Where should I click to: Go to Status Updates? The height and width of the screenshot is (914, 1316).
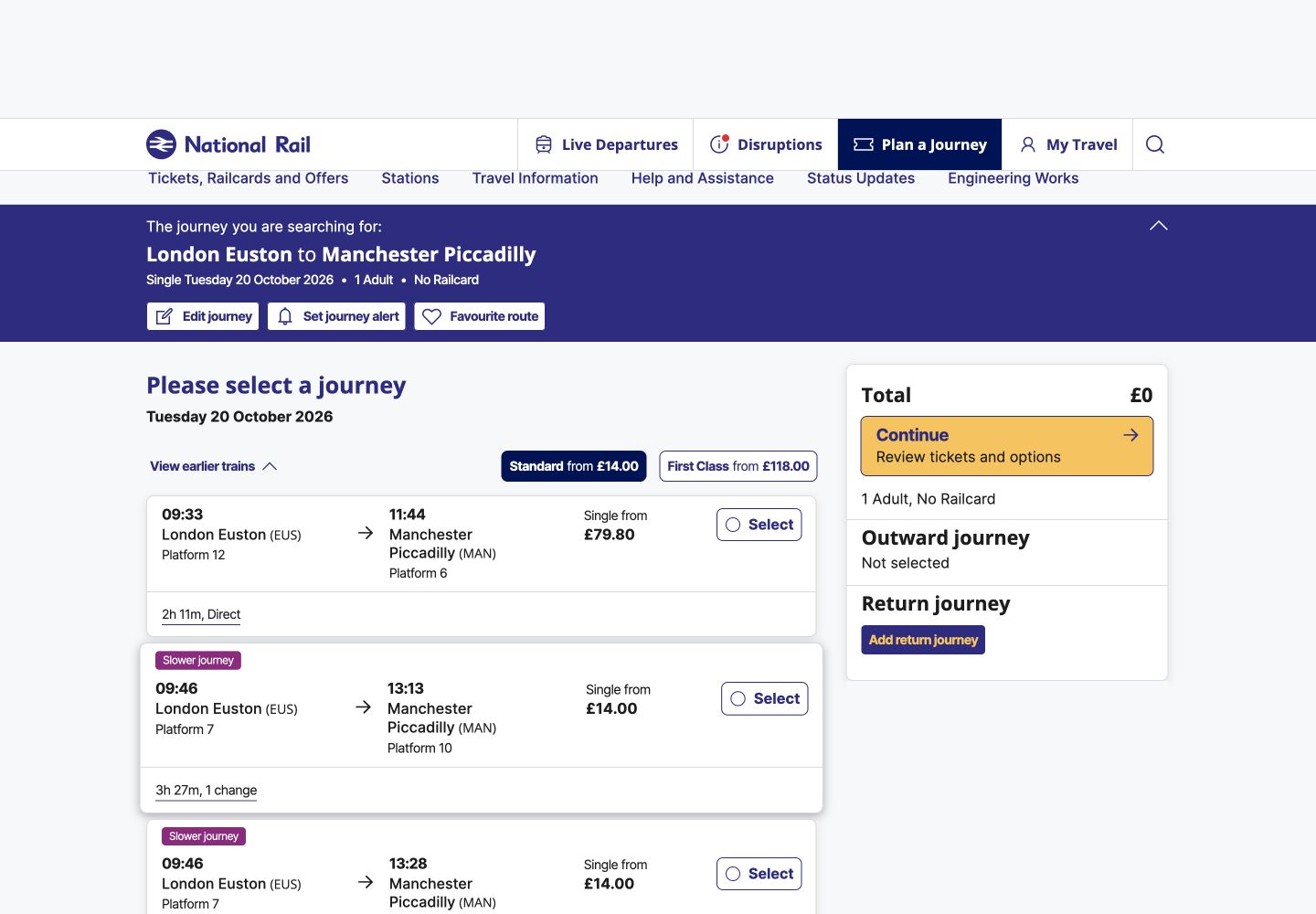tap(861, 178)
